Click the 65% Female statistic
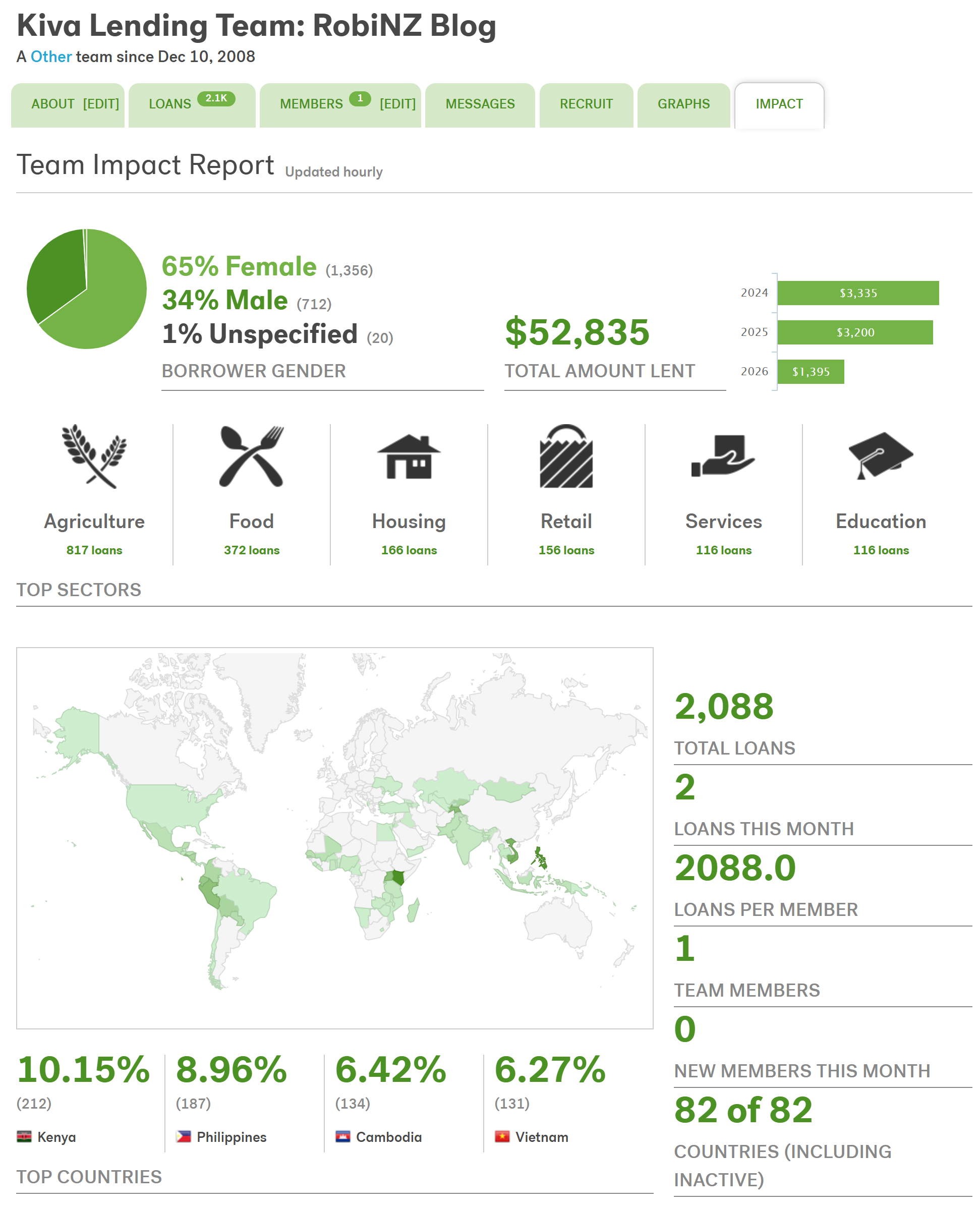 tap(239, 266)
